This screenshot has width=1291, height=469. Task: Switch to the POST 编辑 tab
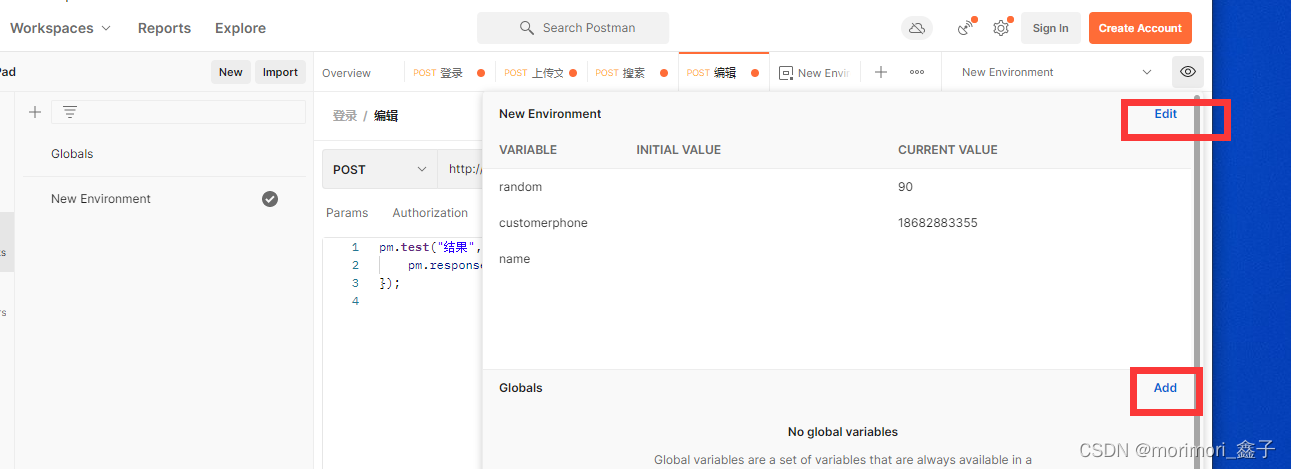(723, 73)
